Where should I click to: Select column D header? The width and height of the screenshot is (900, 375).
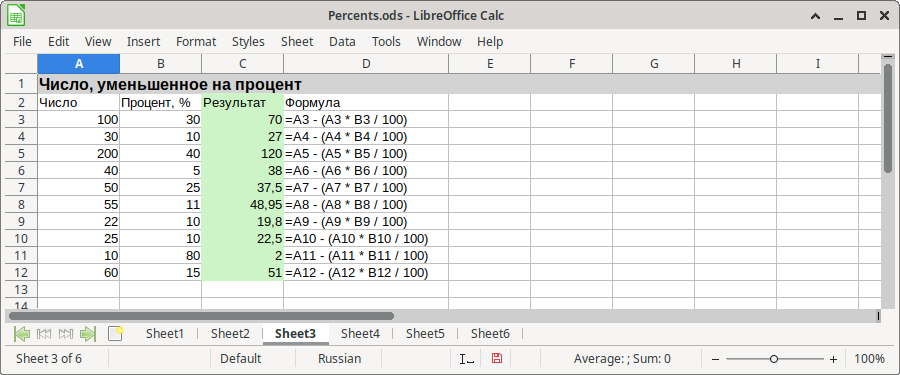[x=366, y=64]
